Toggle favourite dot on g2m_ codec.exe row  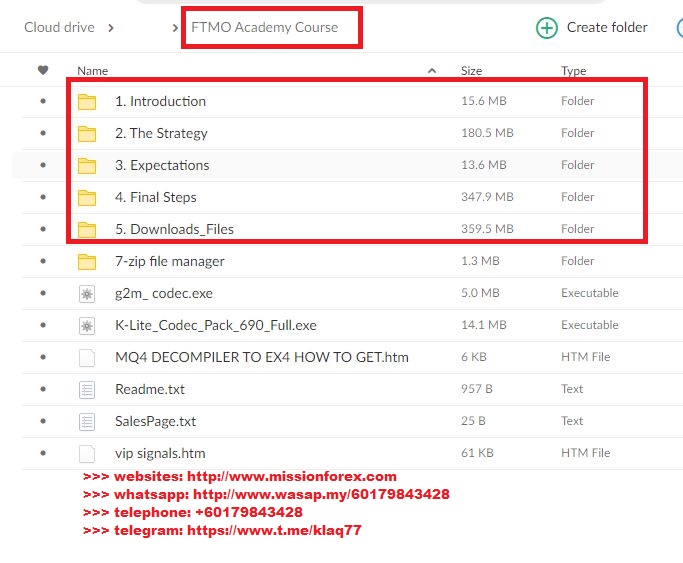43,293
